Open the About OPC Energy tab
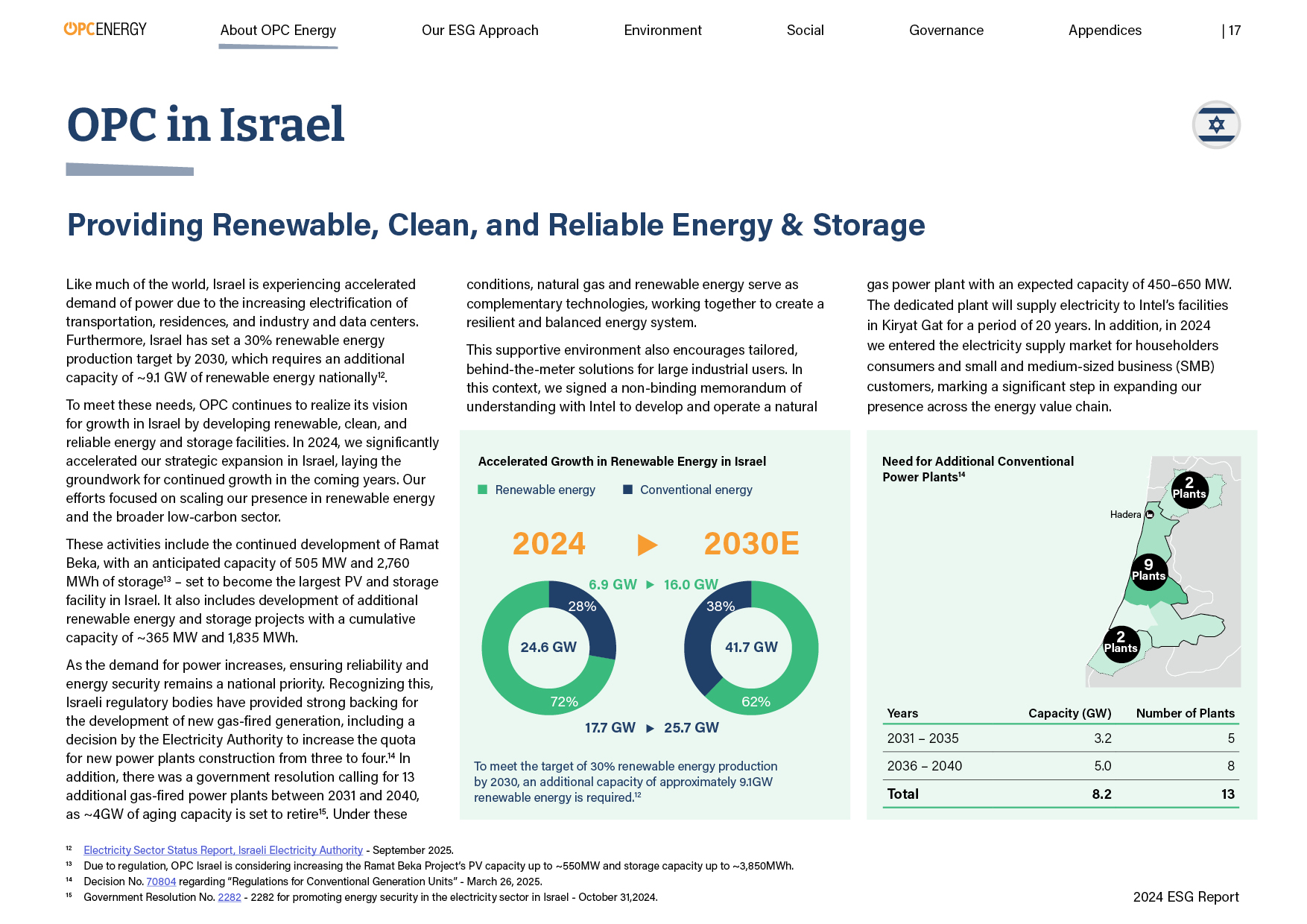1307x924 pixels. point(278,31)
